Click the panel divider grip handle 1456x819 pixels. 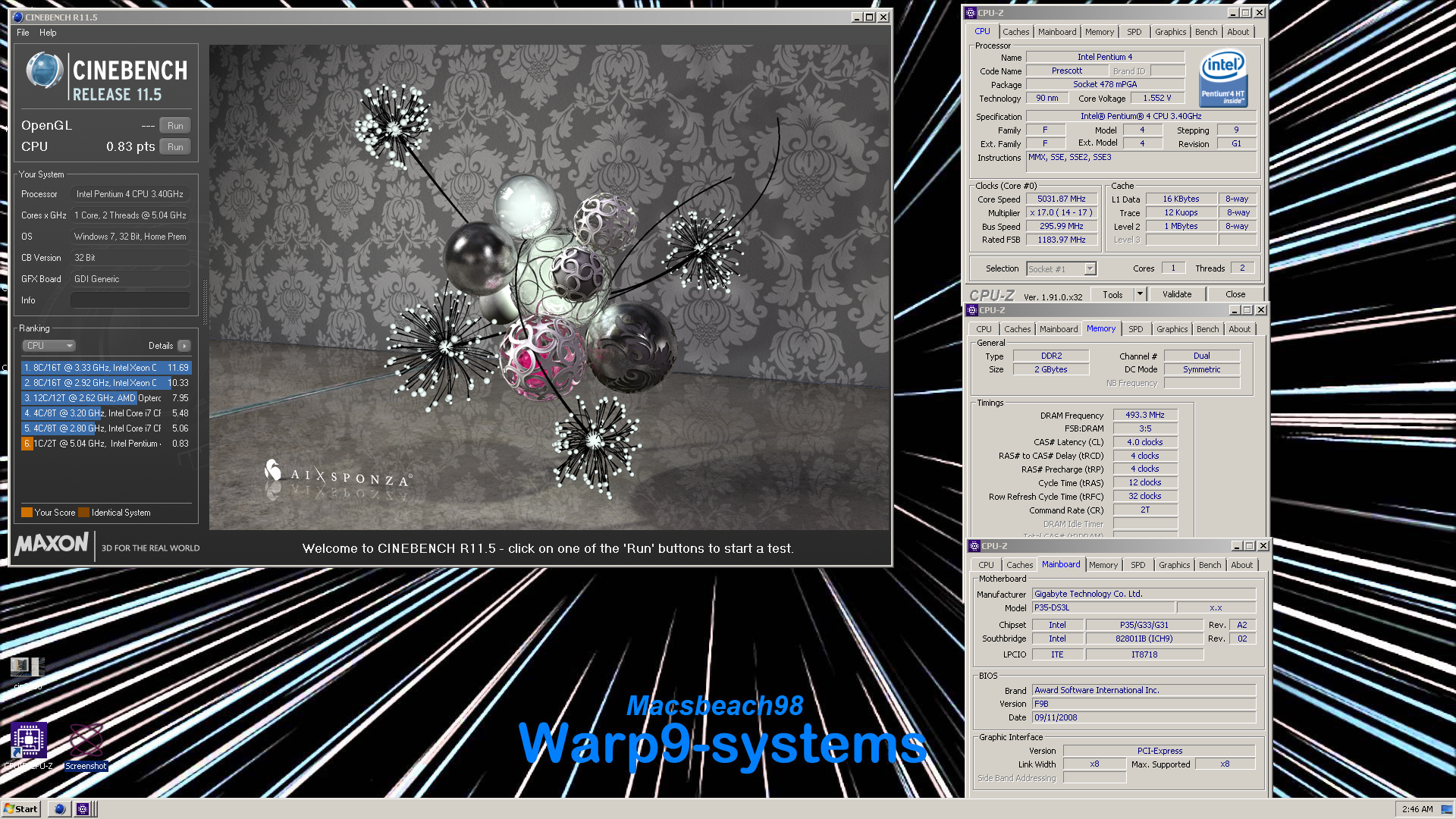pos(204,303)
